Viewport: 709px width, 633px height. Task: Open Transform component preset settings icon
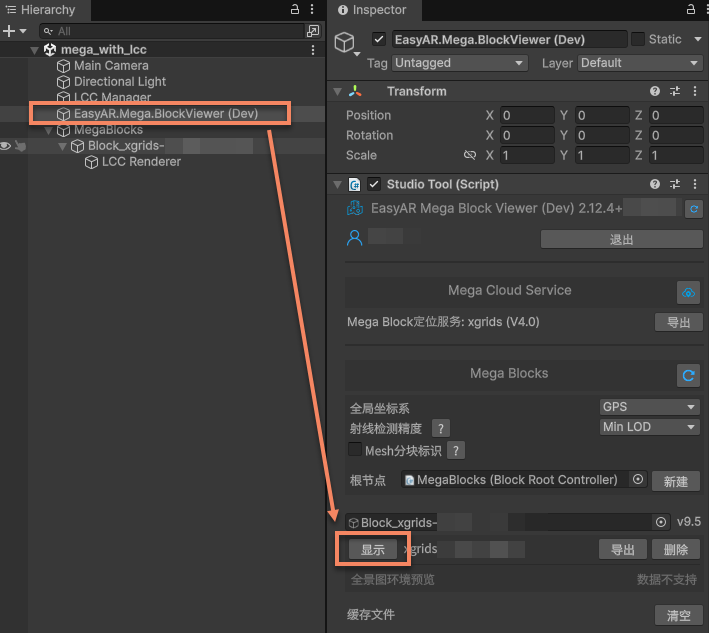tap(675, 91)
